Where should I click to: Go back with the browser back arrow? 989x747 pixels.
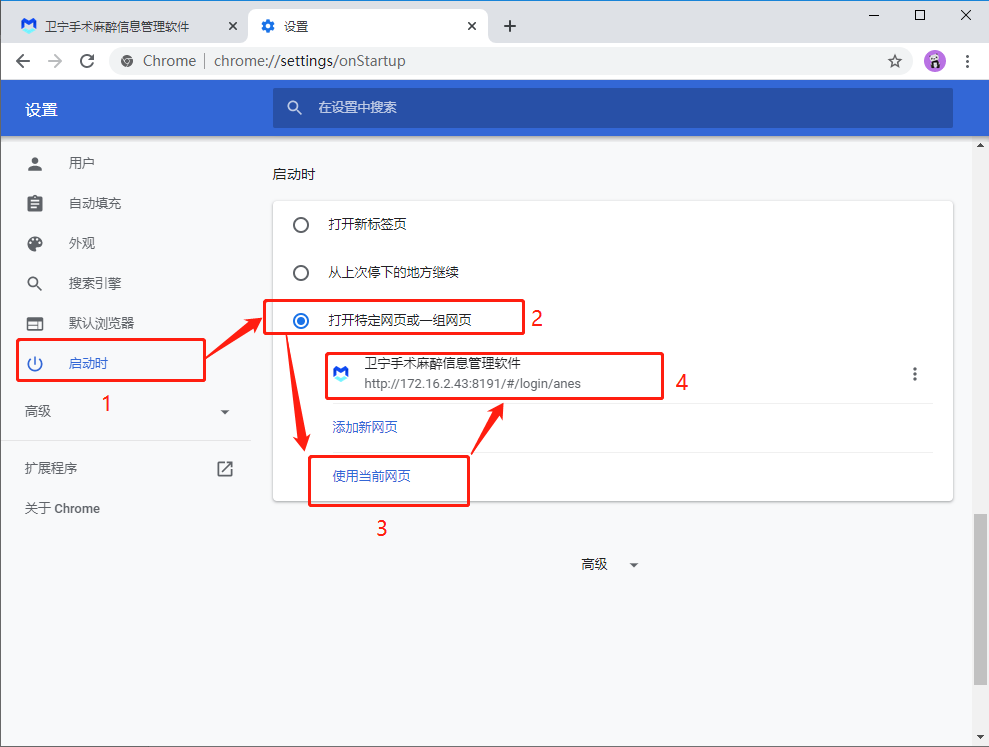pos(23,61)
